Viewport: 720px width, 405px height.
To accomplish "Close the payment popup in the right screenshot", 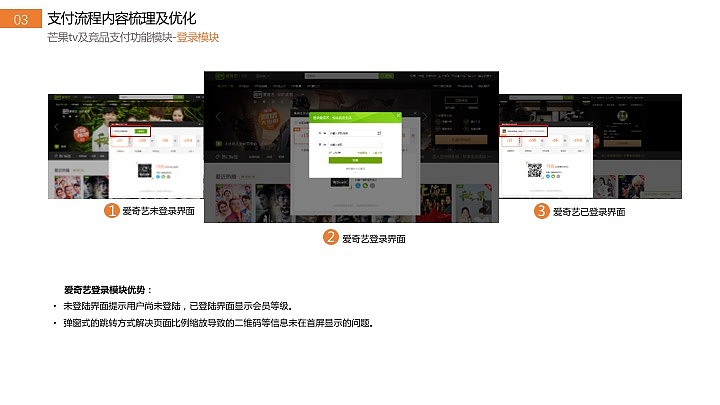I will pyautogui.click(x=589, y=124).
